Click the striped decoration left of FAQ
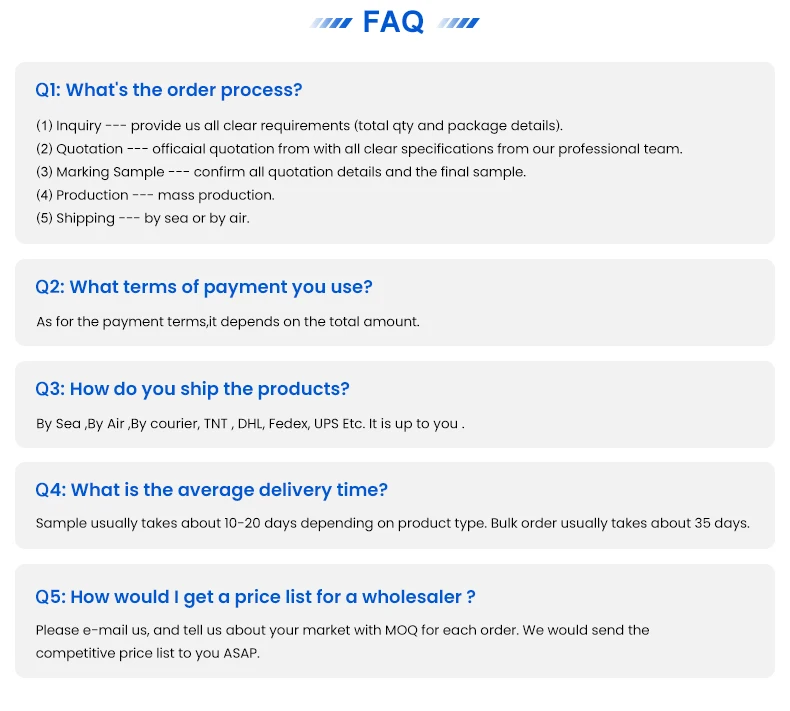The image size is (790, 711). [331, 23]
